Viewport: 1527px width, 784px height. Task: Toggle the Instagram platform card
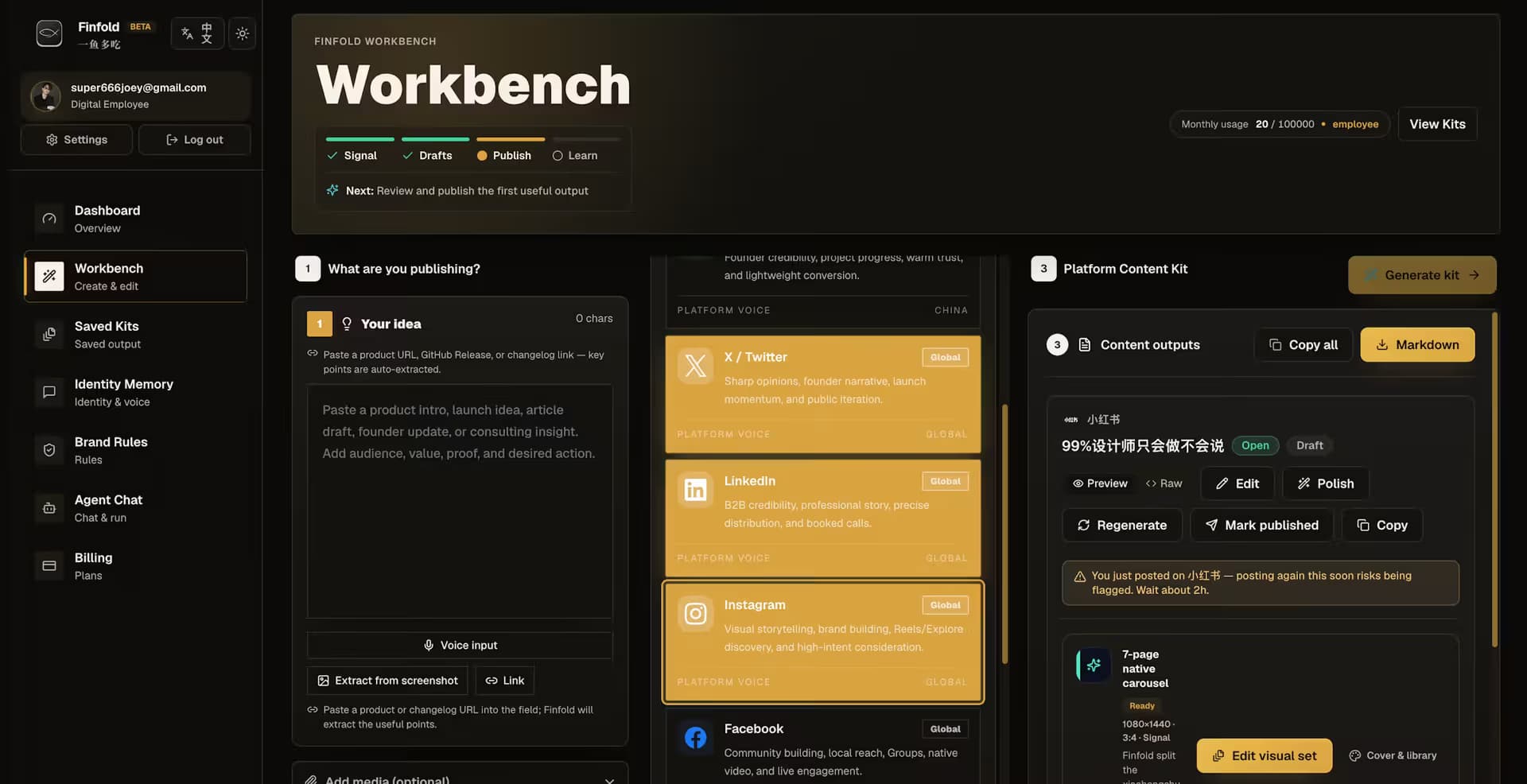pyautogui.click(x=822, y=642)
